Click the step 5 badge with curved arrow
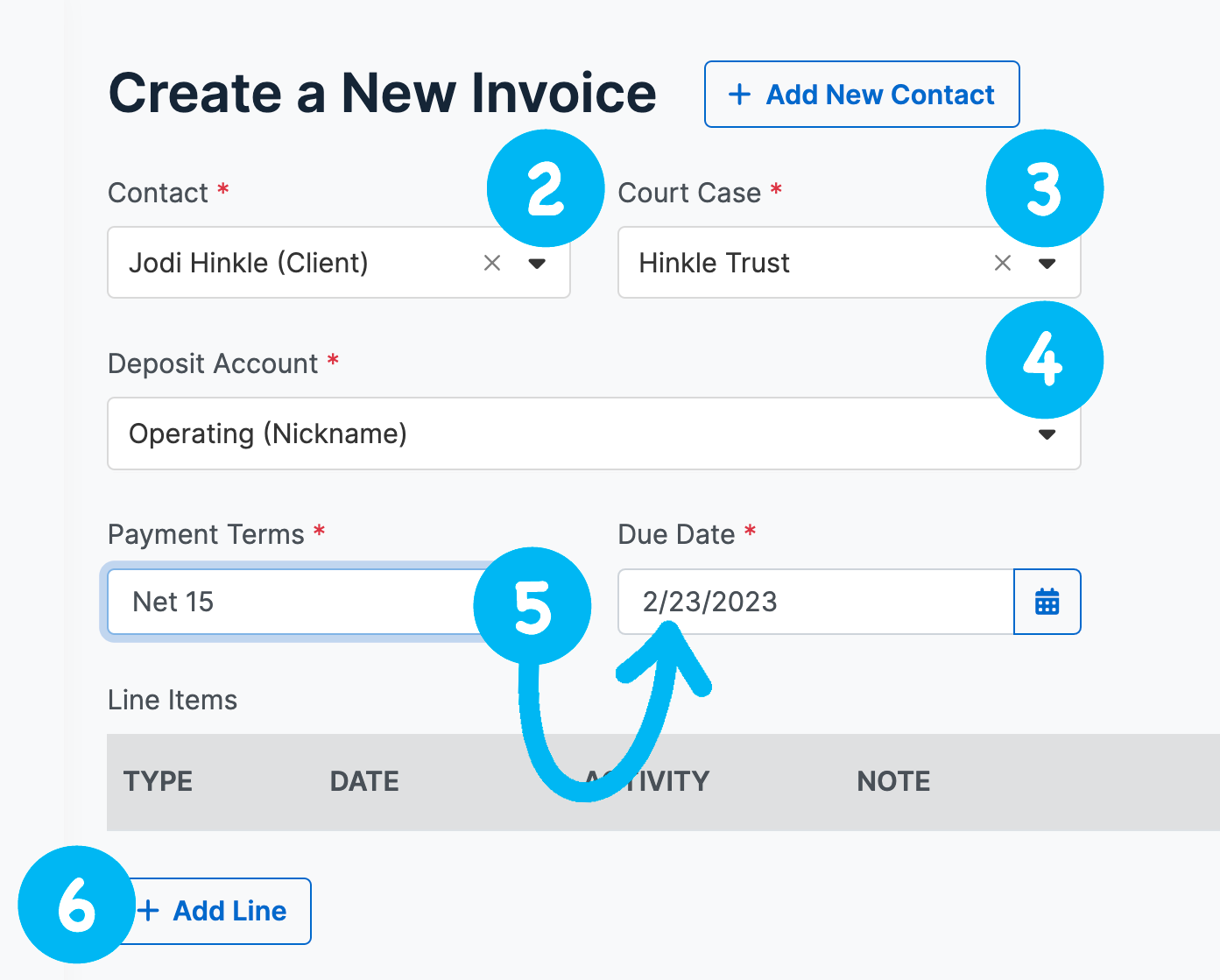 click(x=532, y=604)
